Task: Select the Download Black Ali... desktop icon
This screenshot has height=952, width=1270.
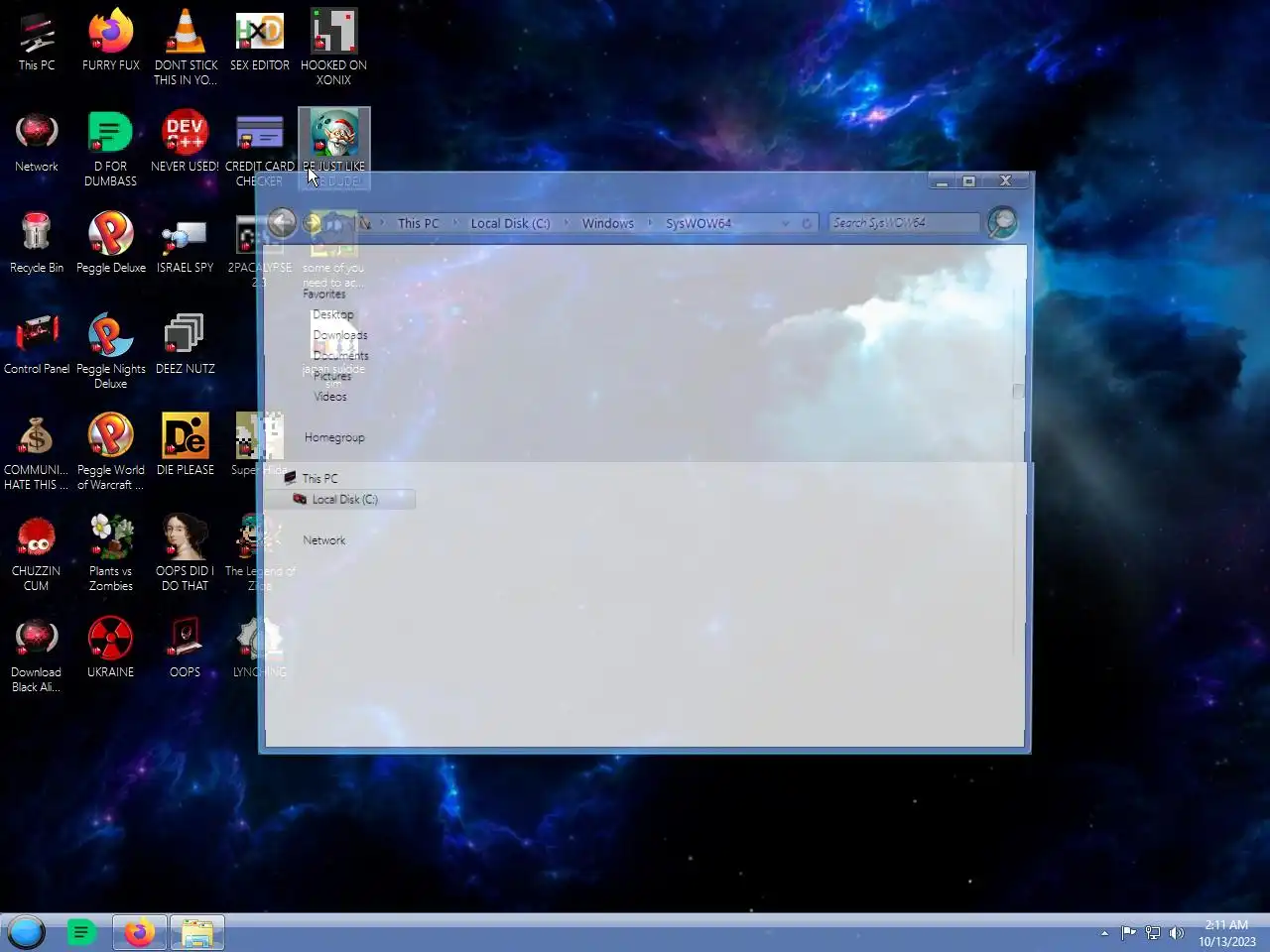Action: (37, 654)
